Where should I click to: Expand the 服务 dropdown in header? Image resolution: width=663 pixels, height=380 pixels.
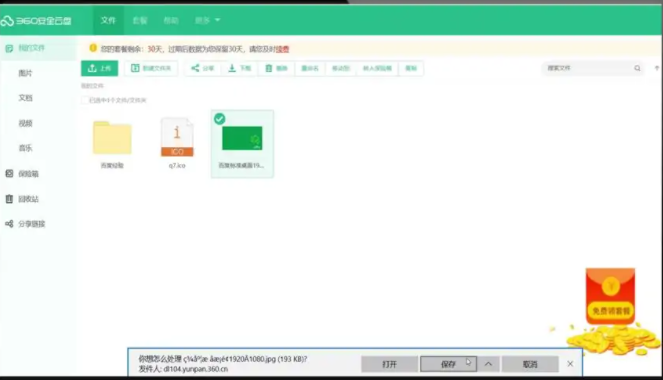coord(207,20)
